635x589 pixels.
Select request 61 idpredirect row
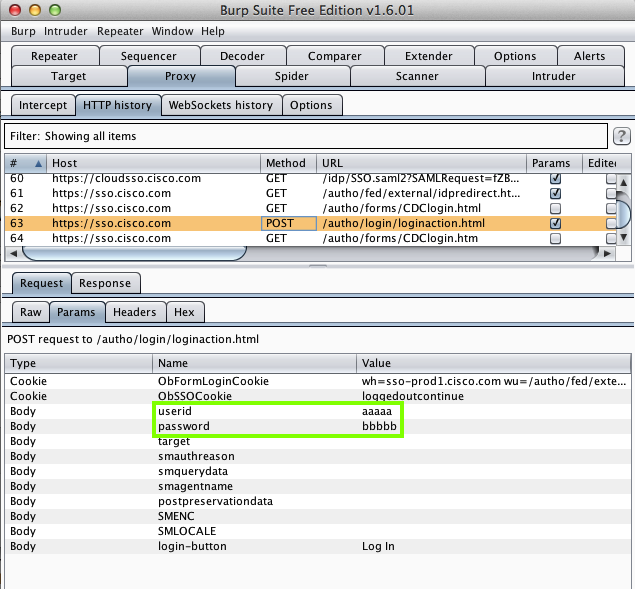(300, 193)
